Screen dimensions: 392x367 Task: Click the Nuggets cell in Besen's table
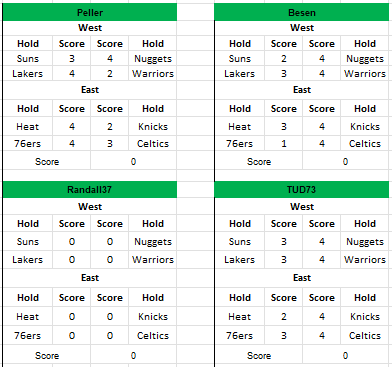(365, 59)
